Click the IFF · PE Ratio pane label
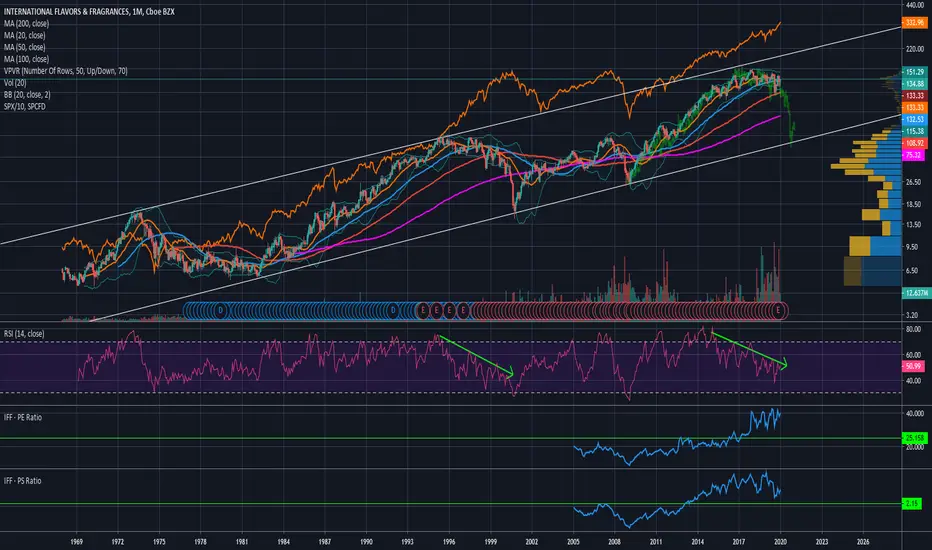Viewport: 932px width, 550px height. coord(23,417)
